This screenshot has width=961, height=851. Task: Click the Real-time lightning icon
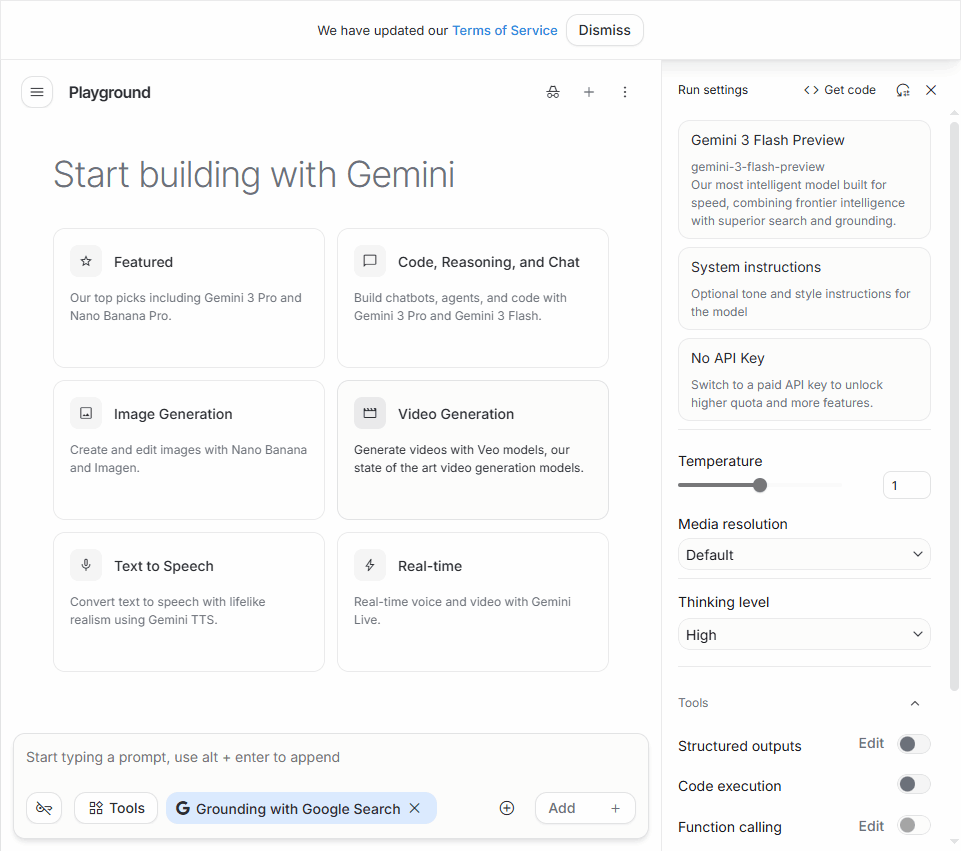point(369,565)
